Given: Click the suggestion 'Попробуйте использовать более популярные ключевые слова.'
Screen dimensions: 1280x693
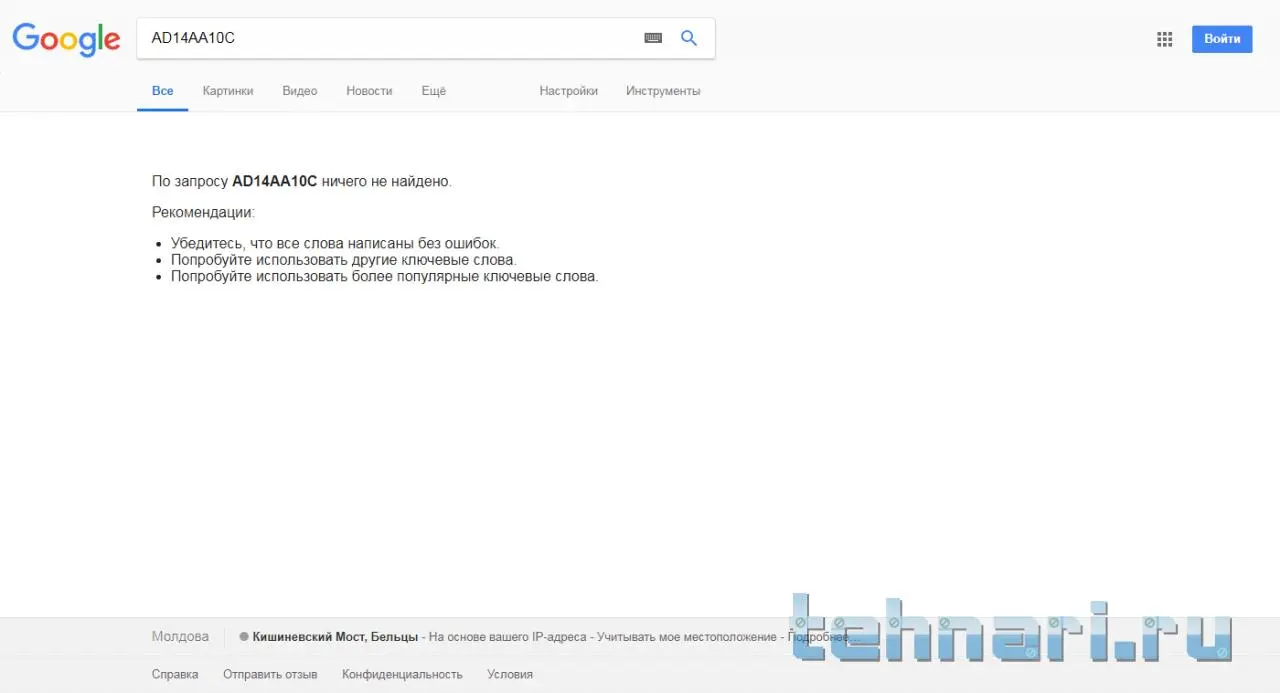Looking at the screenshot, I should coord(385,277).
